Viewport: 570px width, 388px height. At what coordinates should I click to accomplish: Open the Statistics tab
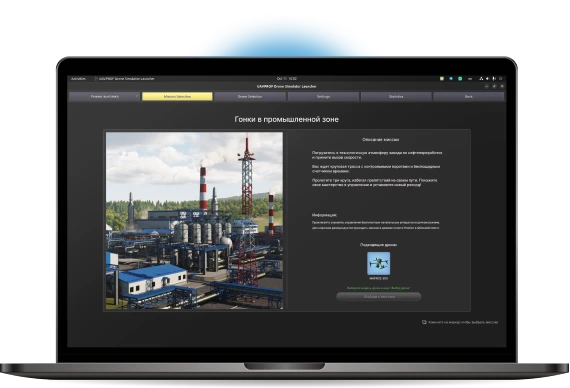click(x=396, y=96)
